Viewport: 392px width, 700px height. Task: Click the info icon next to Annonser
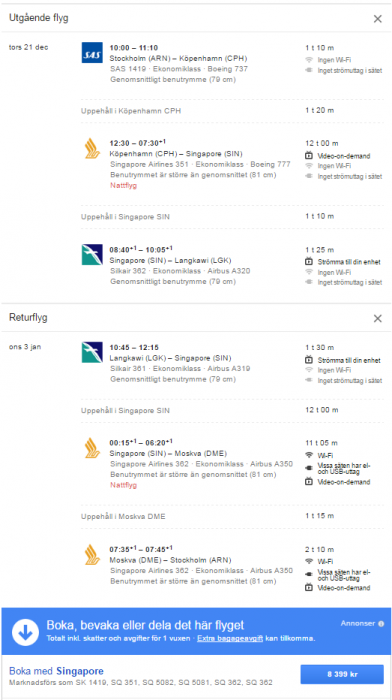381,624
